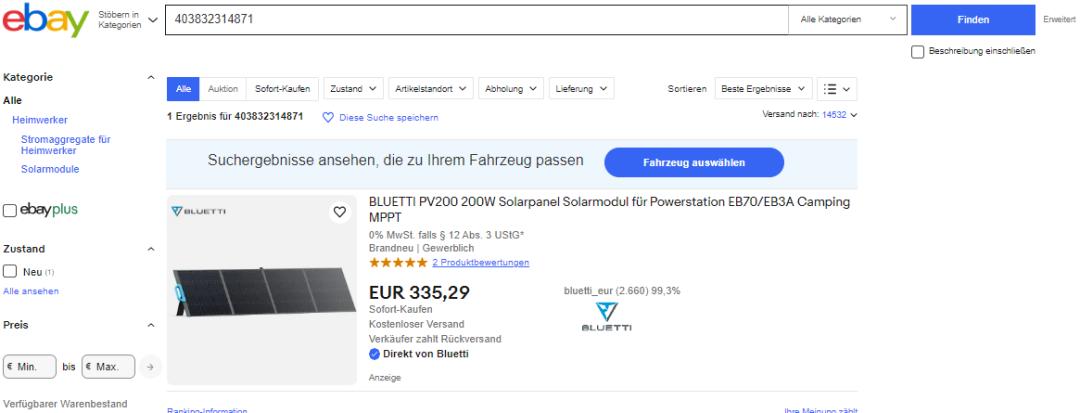This screenshot has width=1080, height=413.
Task: Check the 'Neu' condition checkbox
Action: point(10,271)
